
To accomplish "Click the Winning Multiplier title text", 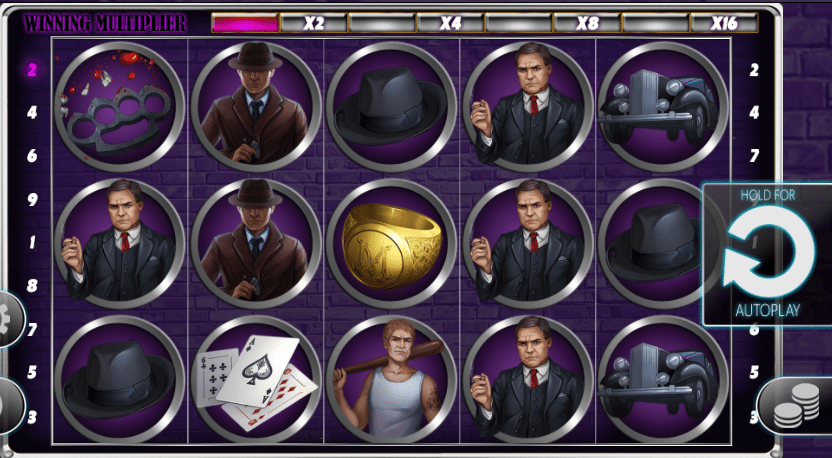I will [x=105, y=23].
